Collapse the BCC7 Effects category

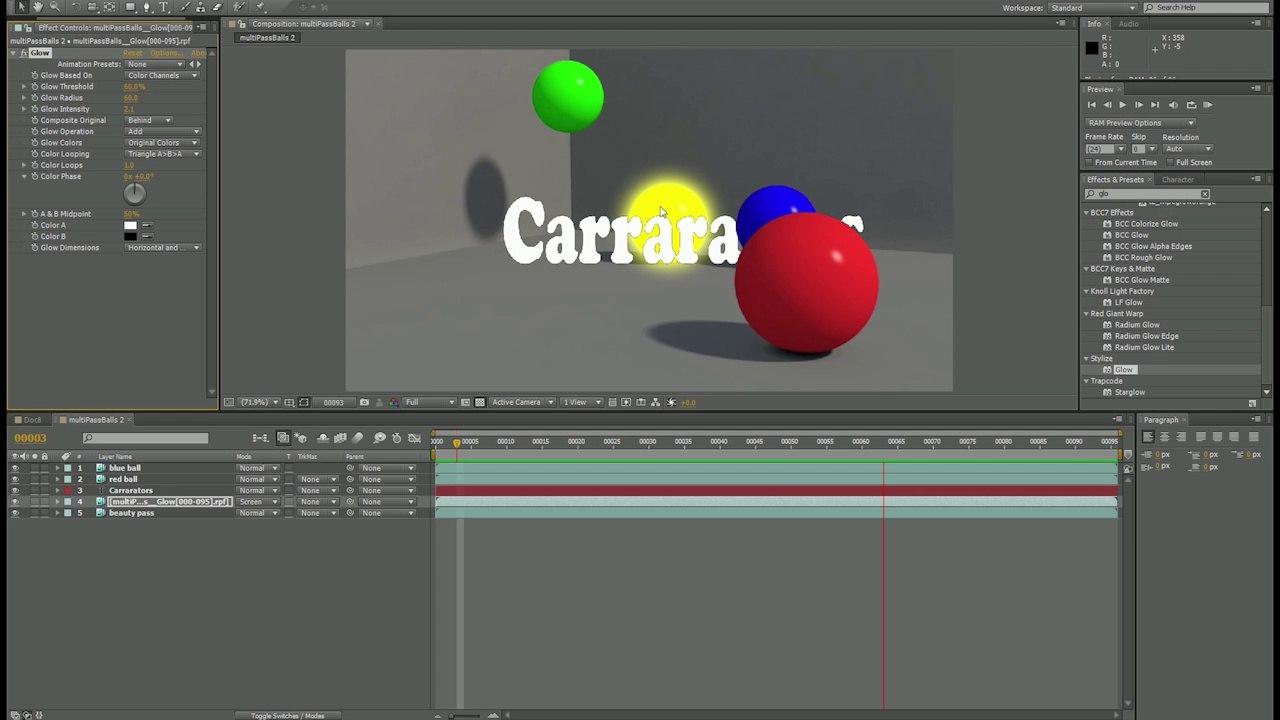click(x=1087, y=213)
